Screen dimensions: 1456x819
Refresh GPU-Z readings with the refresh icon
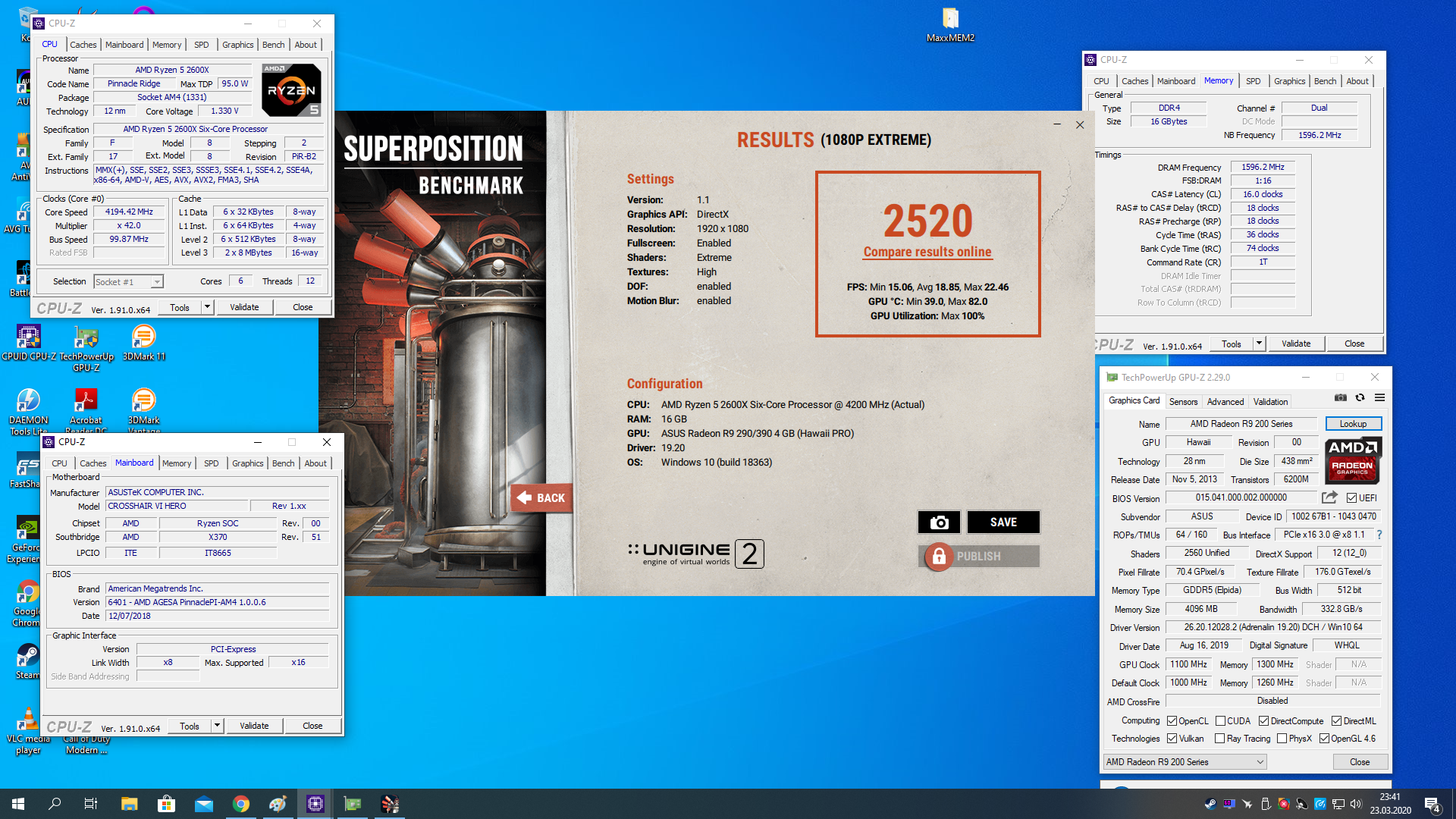(x=1360, y=397)
